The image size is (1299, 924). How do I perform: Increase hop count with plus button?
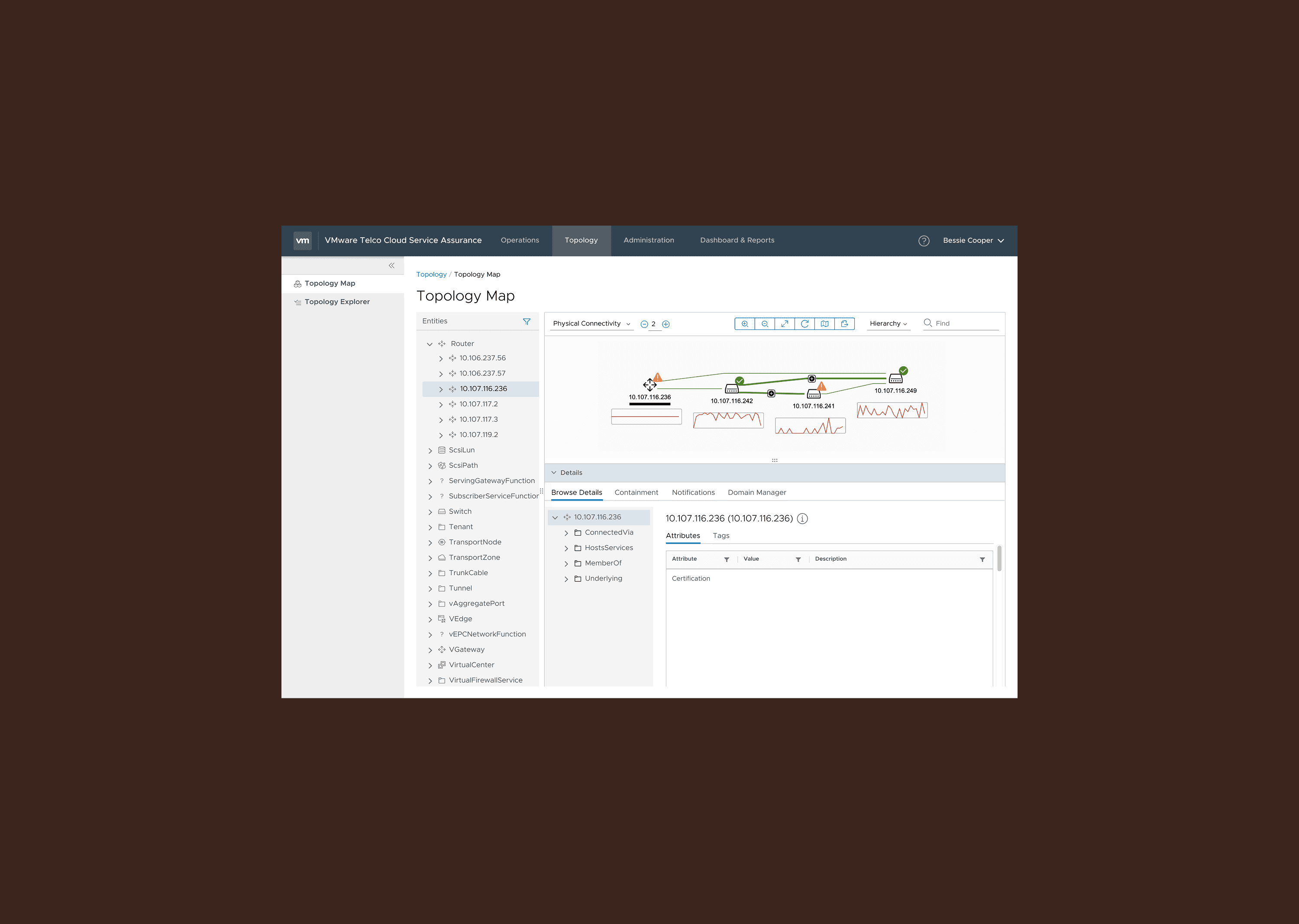tap(666, 324)
